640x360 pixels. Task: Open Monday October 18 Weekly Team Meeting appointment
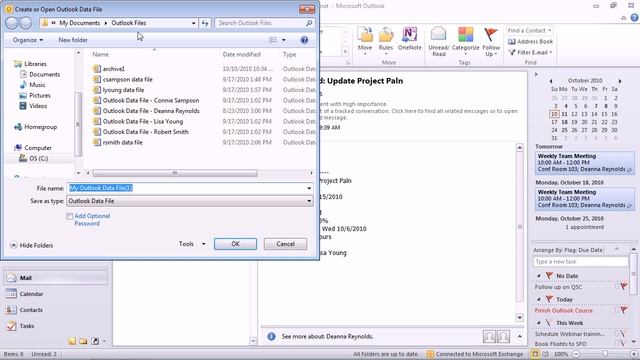pos(584,199)
